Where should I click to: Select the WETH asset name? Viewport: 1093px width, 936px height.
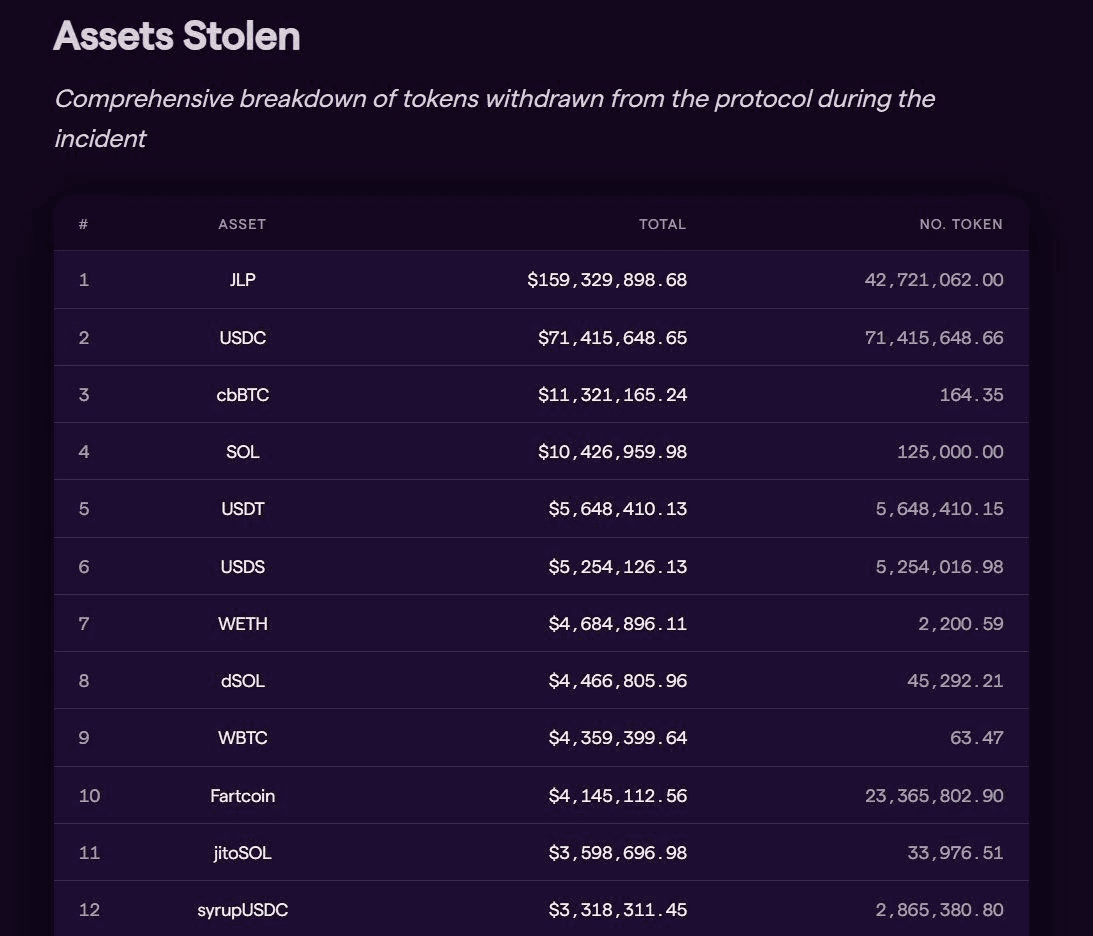pos(243,624)
